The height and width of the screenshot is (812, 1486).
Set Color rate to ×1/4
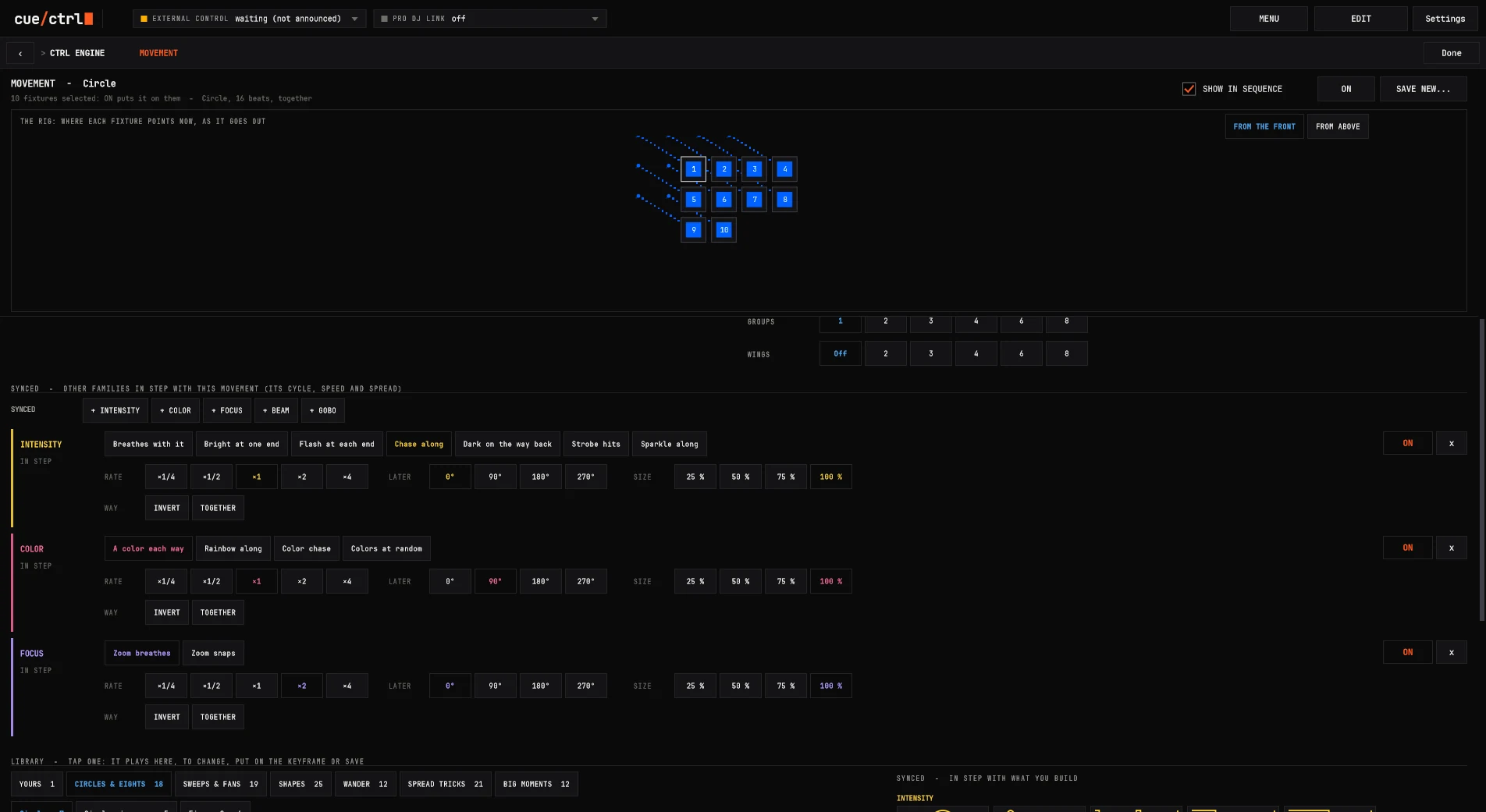pyautogui.click(x=165, y=581)
